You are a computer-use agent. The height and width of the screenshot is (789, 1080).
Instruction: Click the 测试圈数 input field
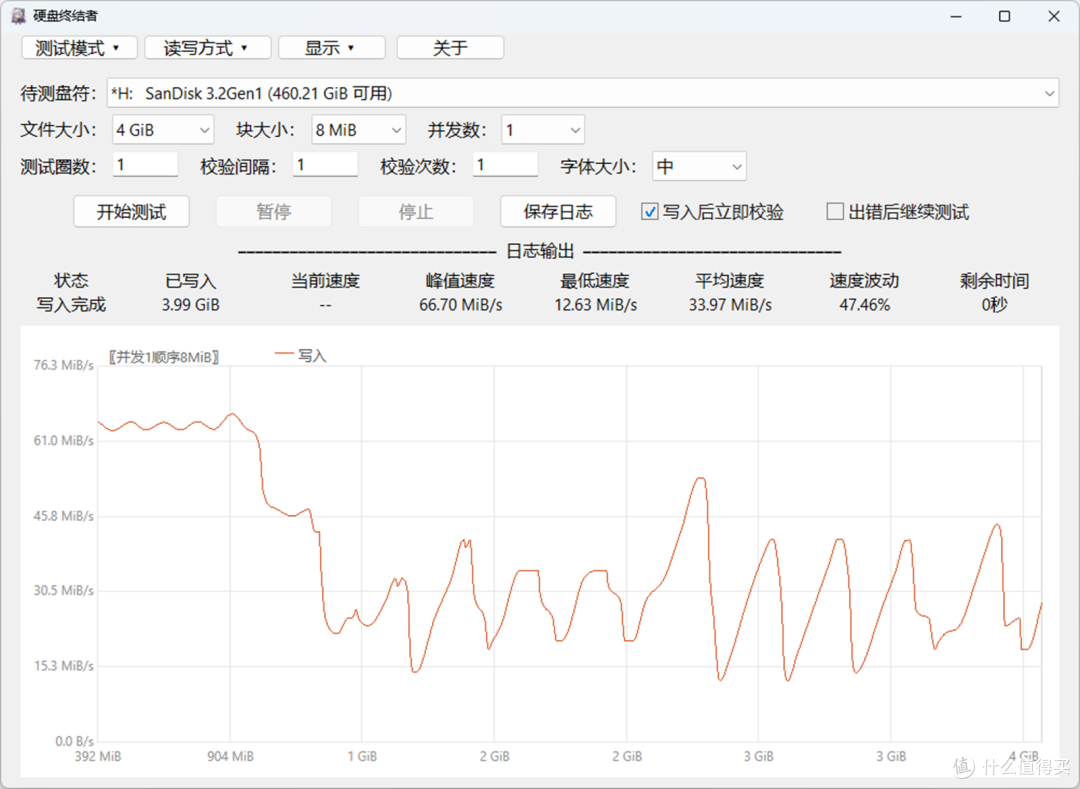coord(145,165)
